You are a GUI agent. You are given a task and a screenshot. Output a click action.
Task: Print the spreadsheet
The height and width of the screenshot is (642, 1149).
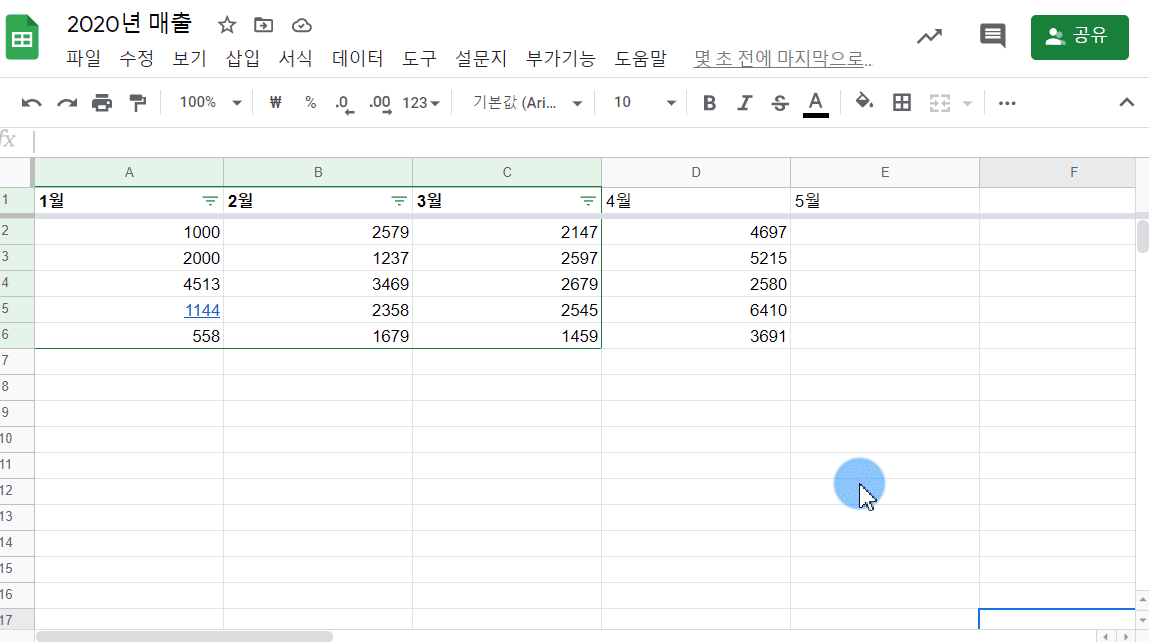coord(102,103)
